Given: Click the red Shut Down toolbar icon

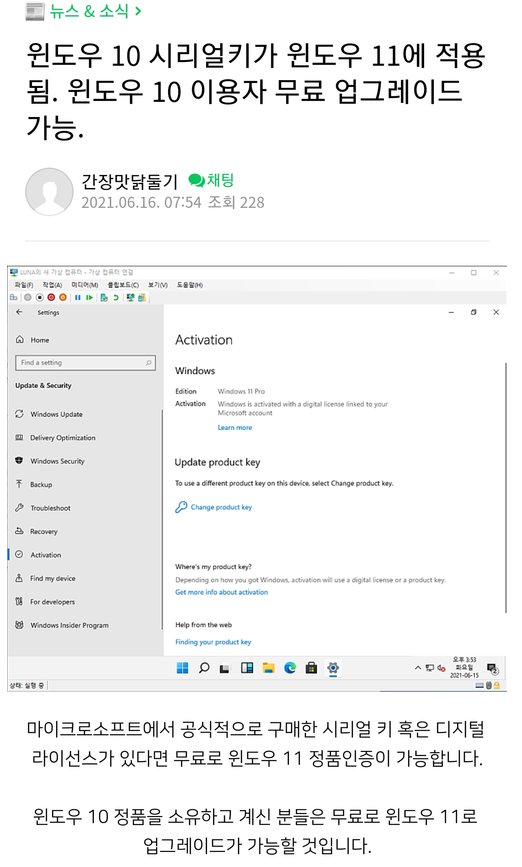Looking at the screenshot, I should (x=51, y=297).
